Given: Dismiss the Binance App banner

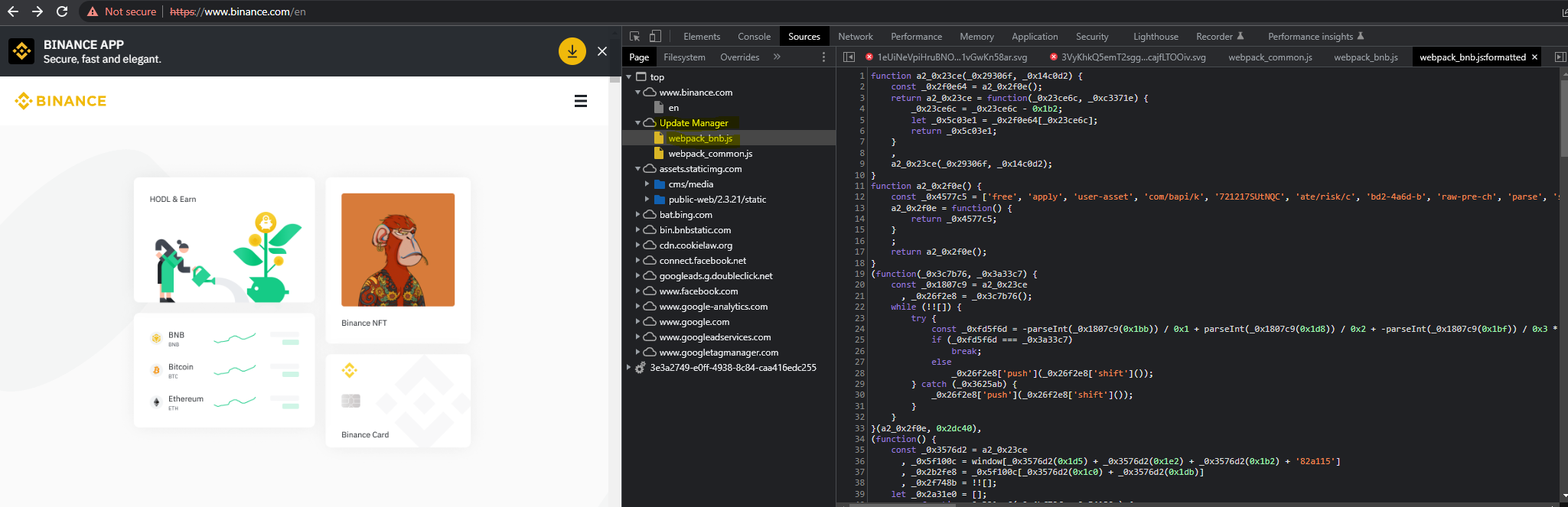Looking at the screenshot, I should 602,51.
